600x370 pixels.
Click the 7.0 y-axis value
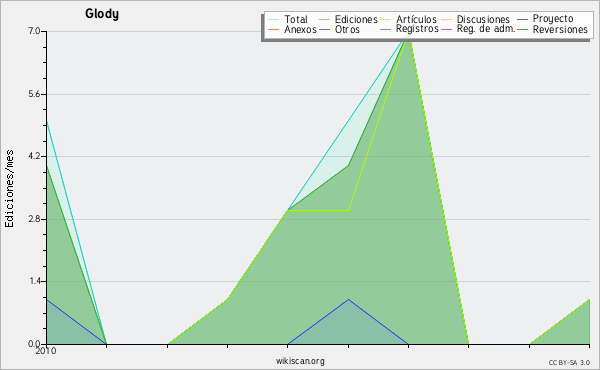coord(34,31)
